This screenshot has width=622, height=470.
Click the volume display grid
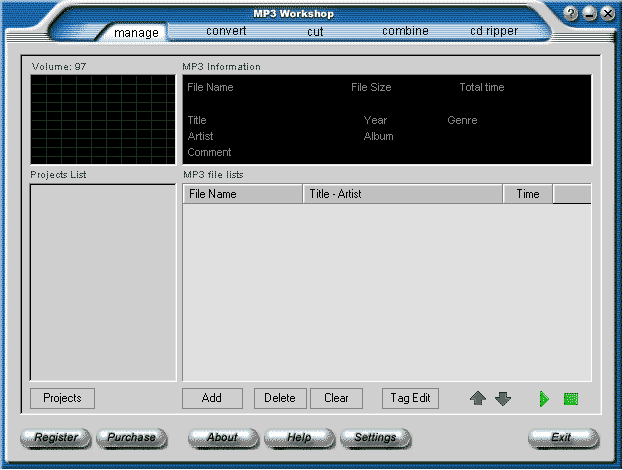click(102, 119)
